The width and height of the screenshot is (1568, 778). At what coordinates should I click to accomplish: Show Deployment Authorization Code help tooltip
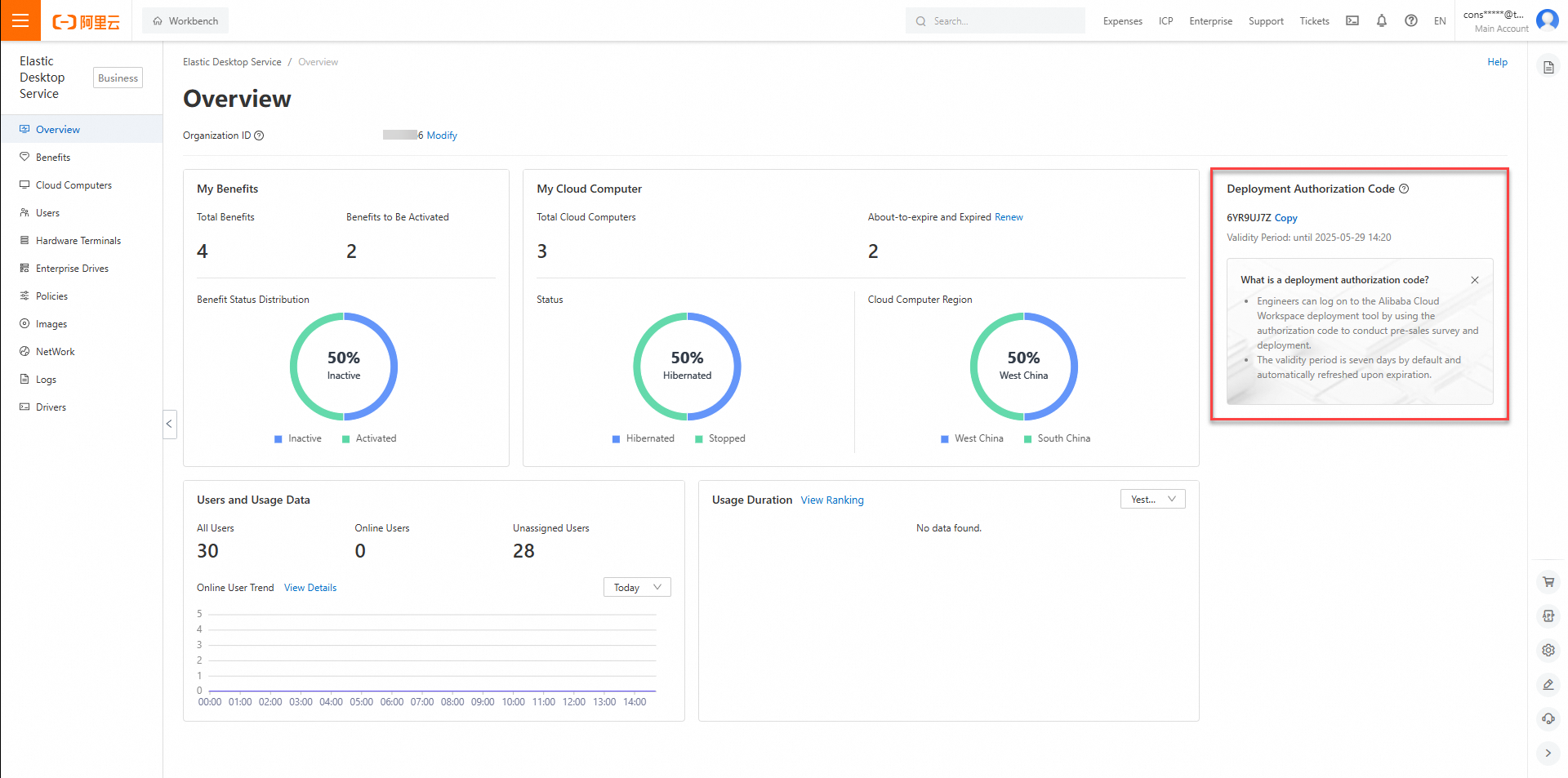pyautogui.click(x=1404, y=189)
